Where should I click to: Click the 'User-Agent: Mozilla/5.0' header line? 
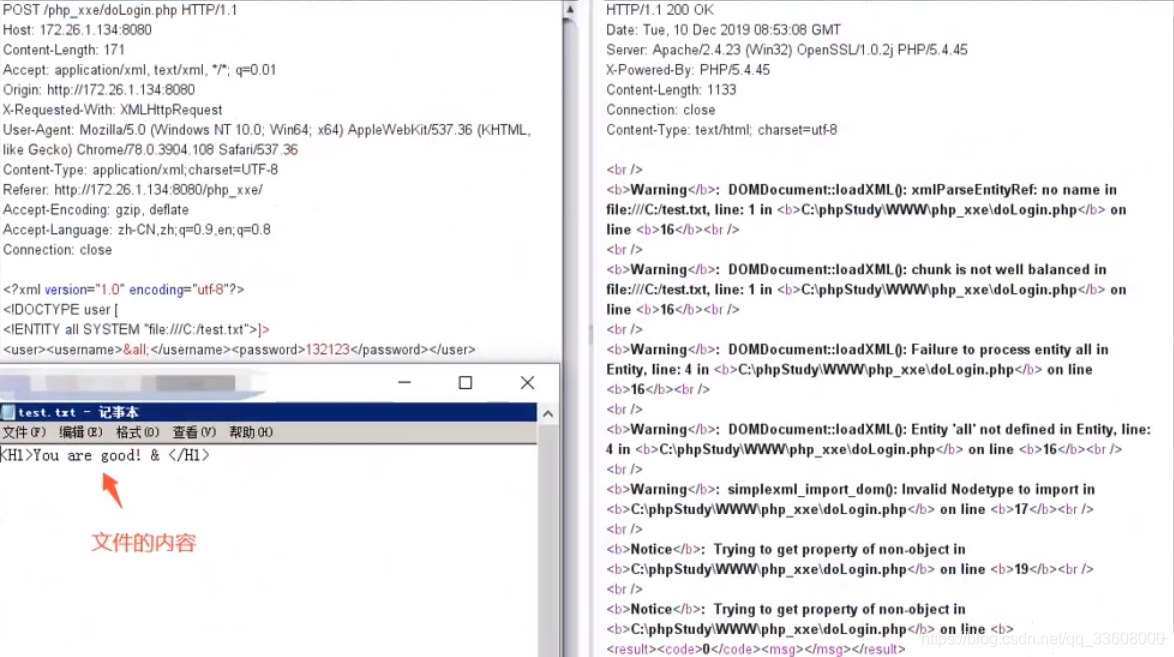tap(267, 130)
